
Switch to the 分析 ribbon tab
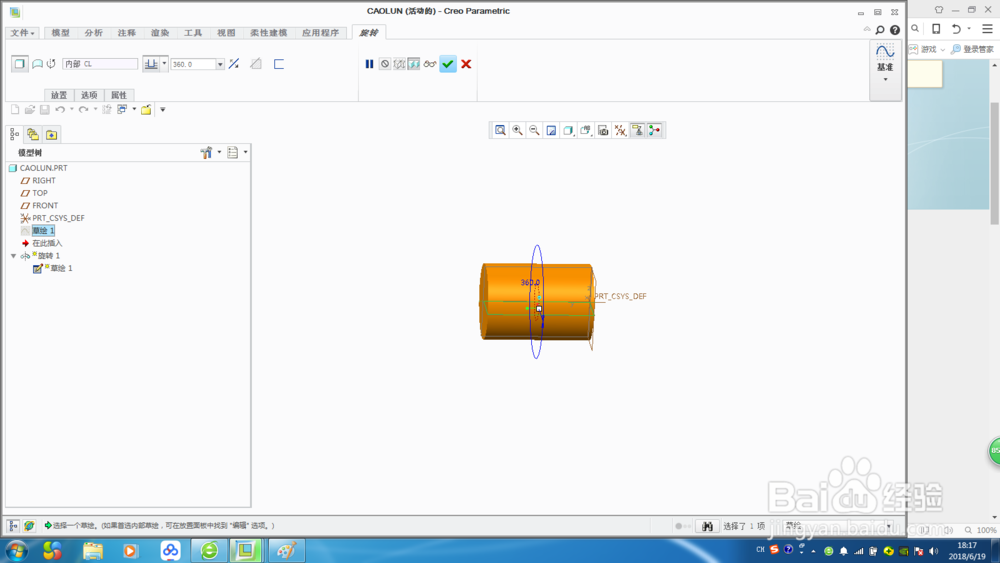94,33
